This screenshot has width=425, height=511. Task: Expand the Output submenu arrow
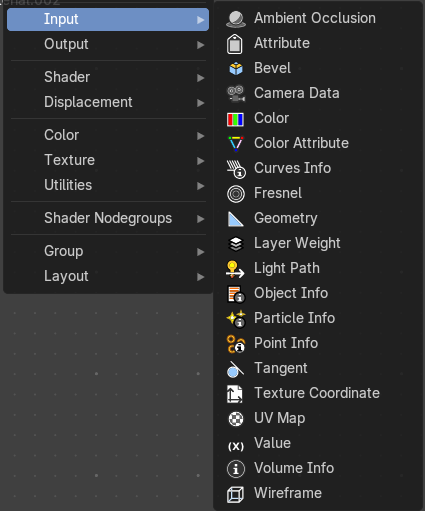[200, 45]
